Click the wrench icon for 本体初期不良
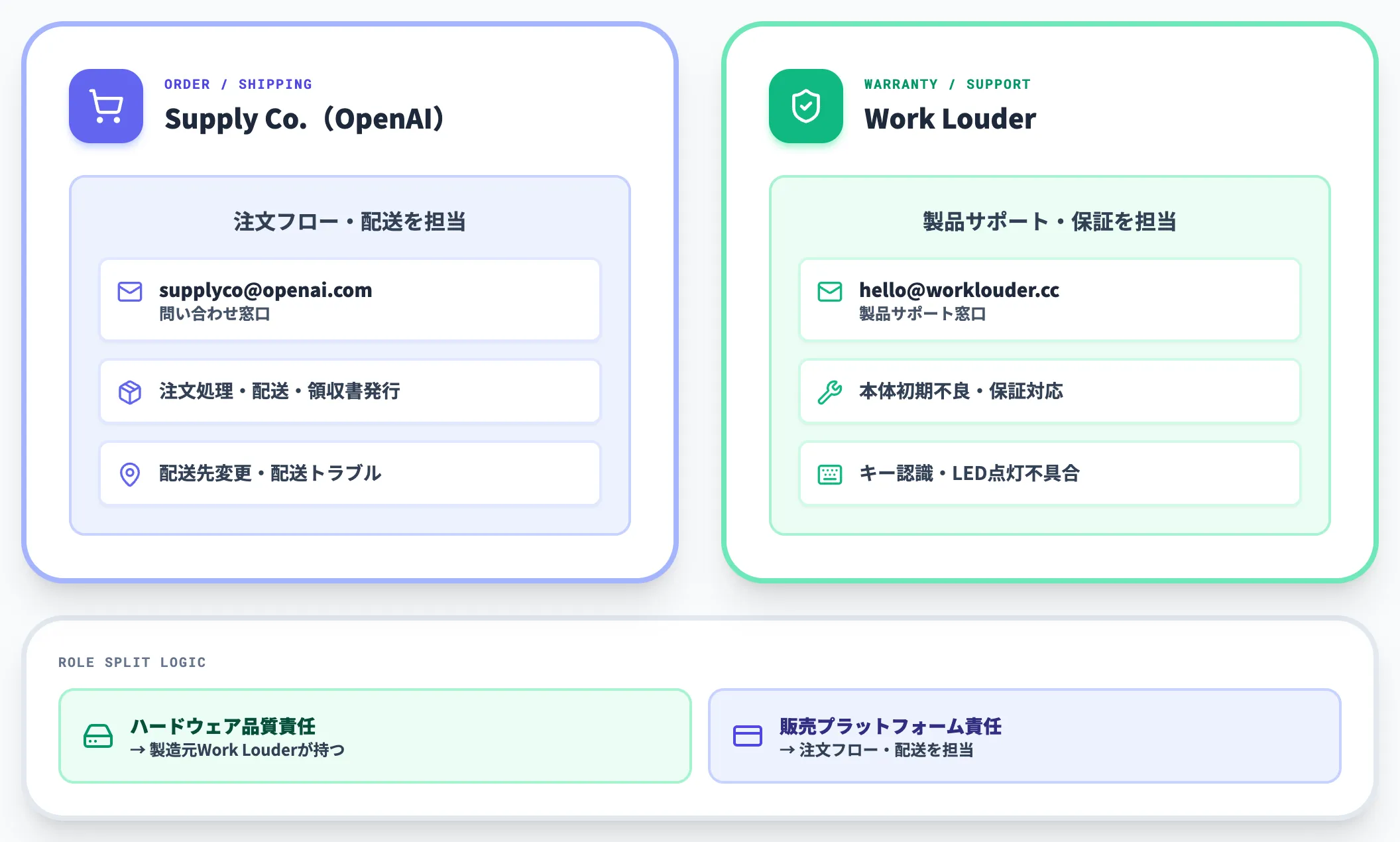Viewport: 1400px width, 842px height. pos(830,392)
